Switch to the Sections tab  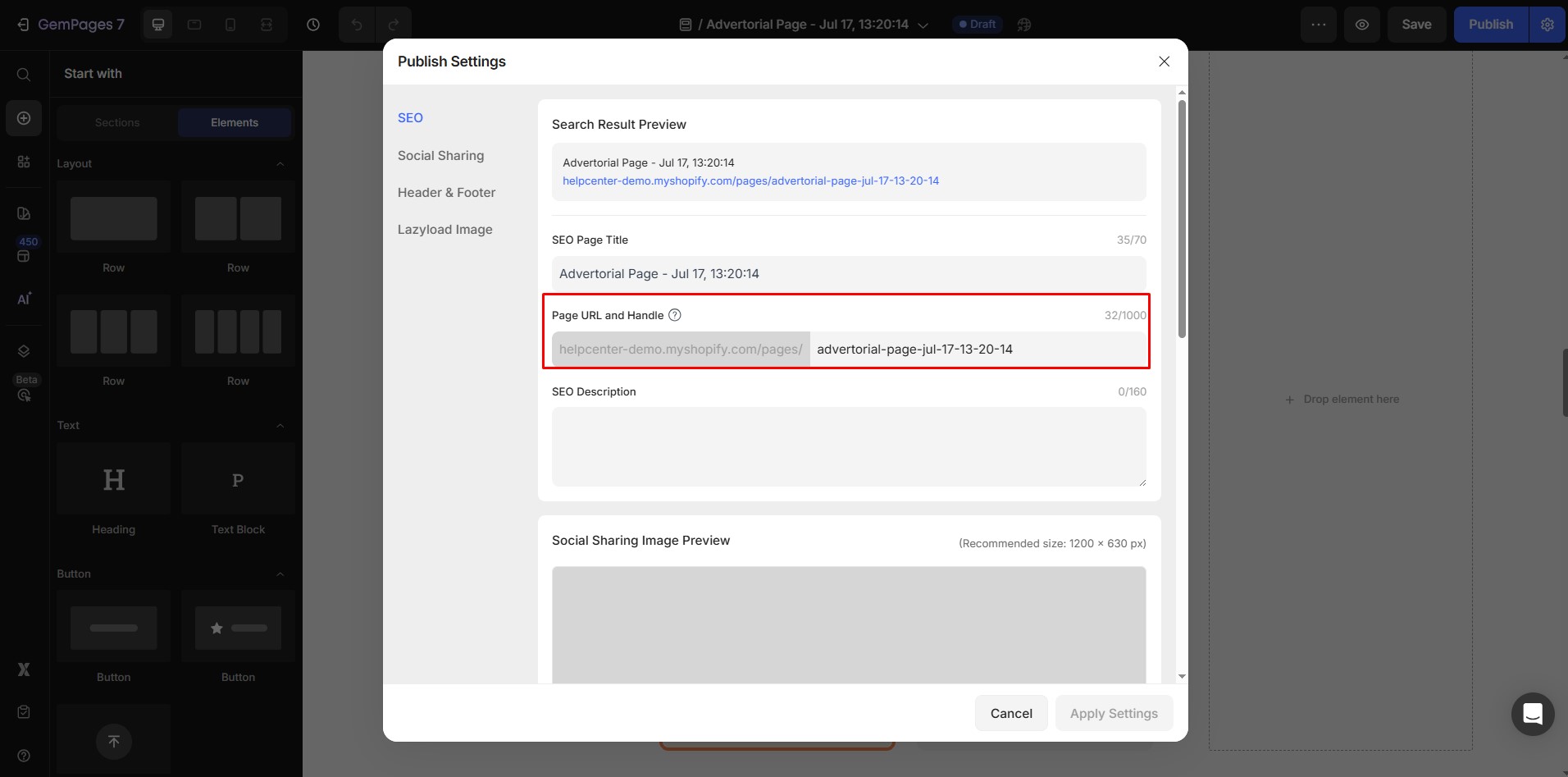coord(116,122)
